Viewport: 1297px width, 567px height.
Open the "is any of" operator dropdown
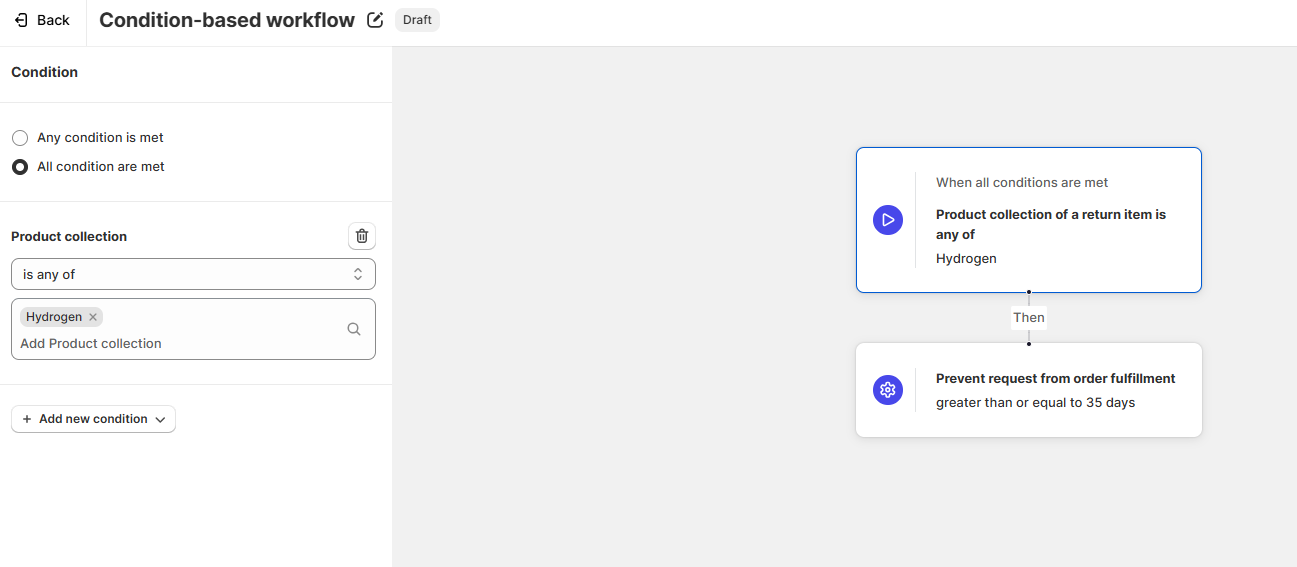pyautogui.click(x=193, y=274)
